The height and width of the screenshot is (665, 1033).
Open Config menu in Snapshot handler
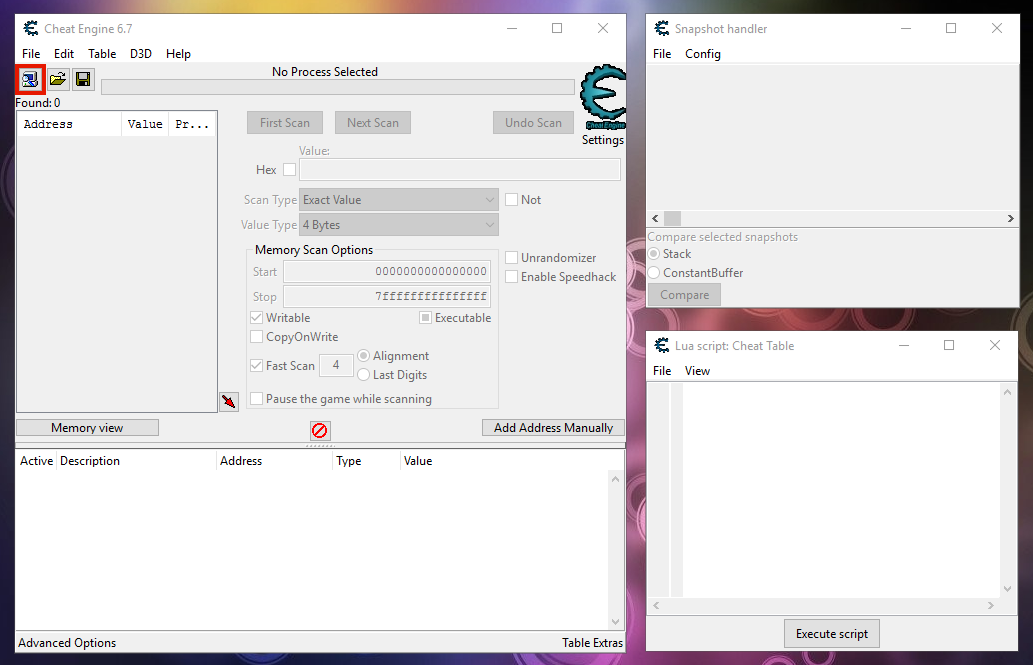[x=702, y=54]
